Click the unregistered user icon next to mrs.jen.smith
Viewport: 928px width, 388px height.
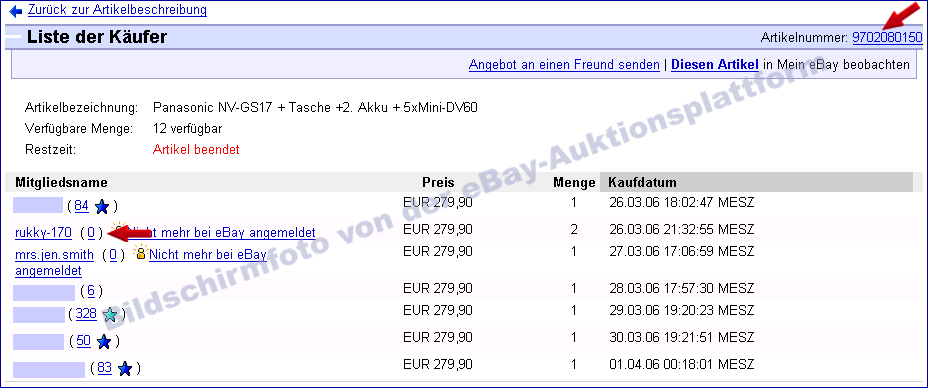(x=140, y=253)
